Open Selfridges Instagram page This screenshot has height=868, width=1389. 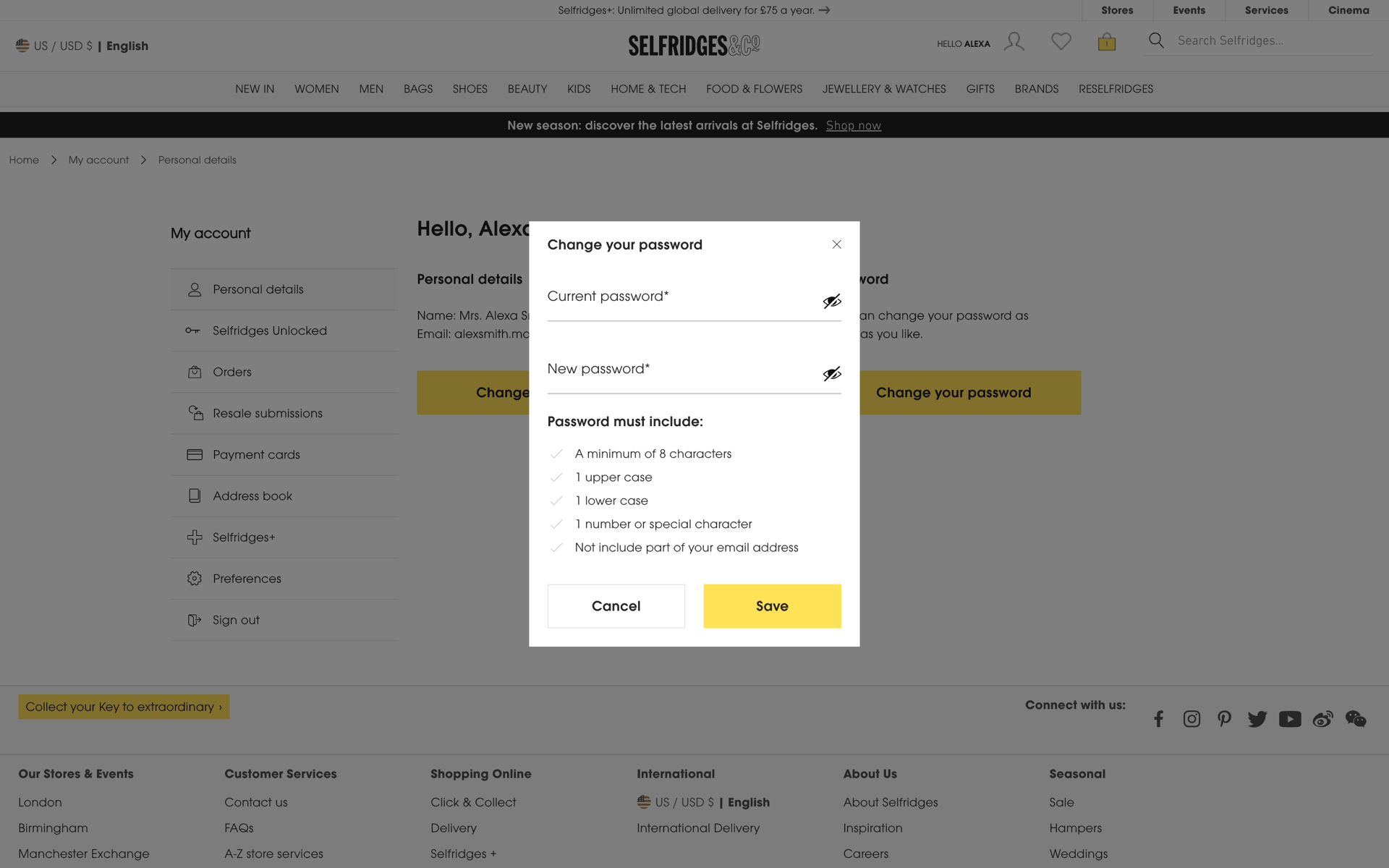click(1192, 718)
